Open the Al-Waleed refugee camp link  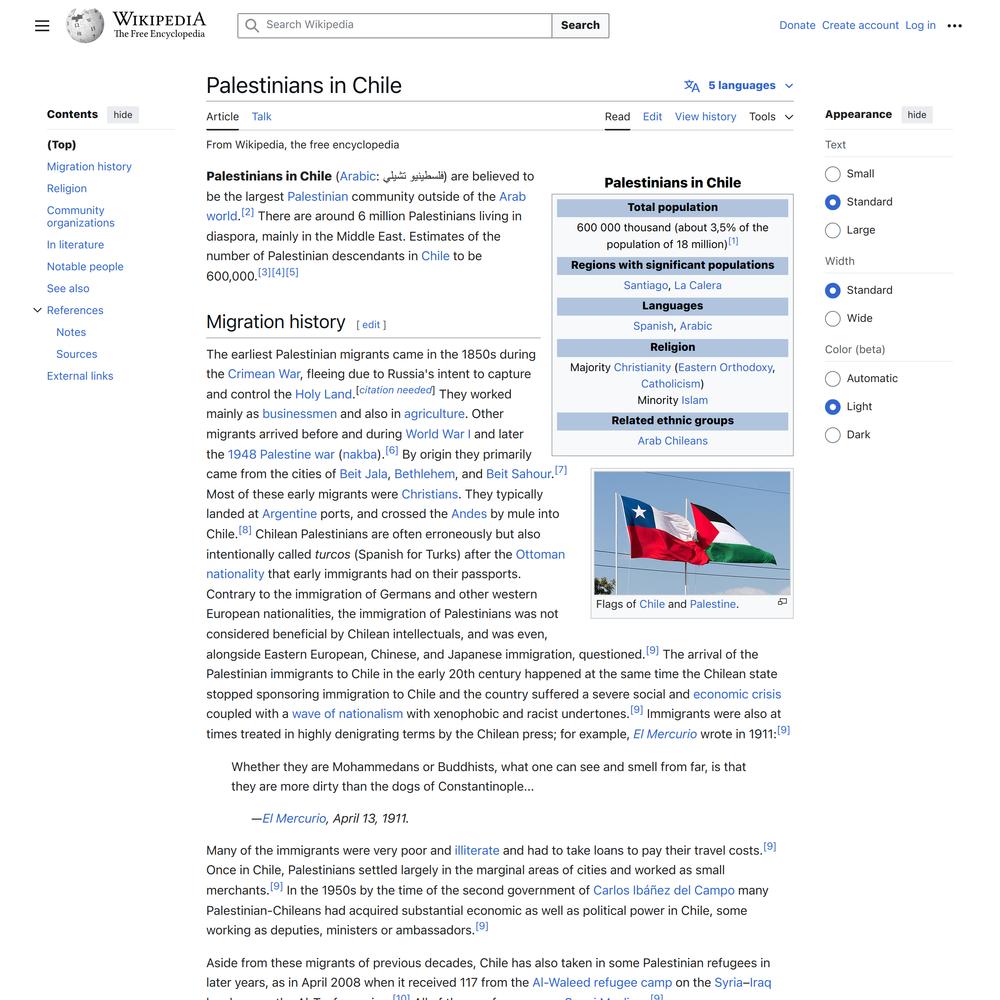pyautogui.click(x=602, y=982)
